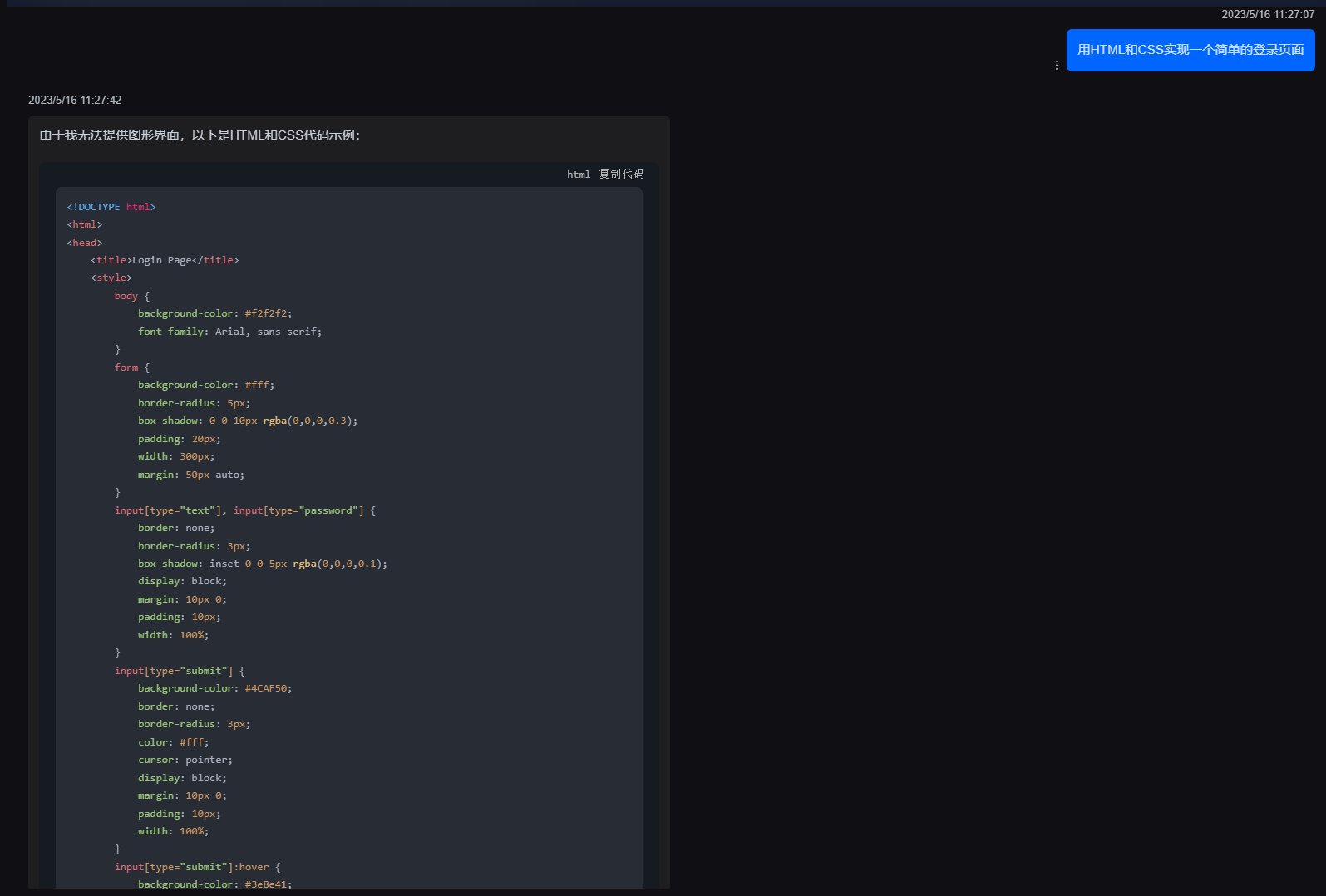Click the 复制代码 copy code button

pyautogui.click(x=621, y=174)
